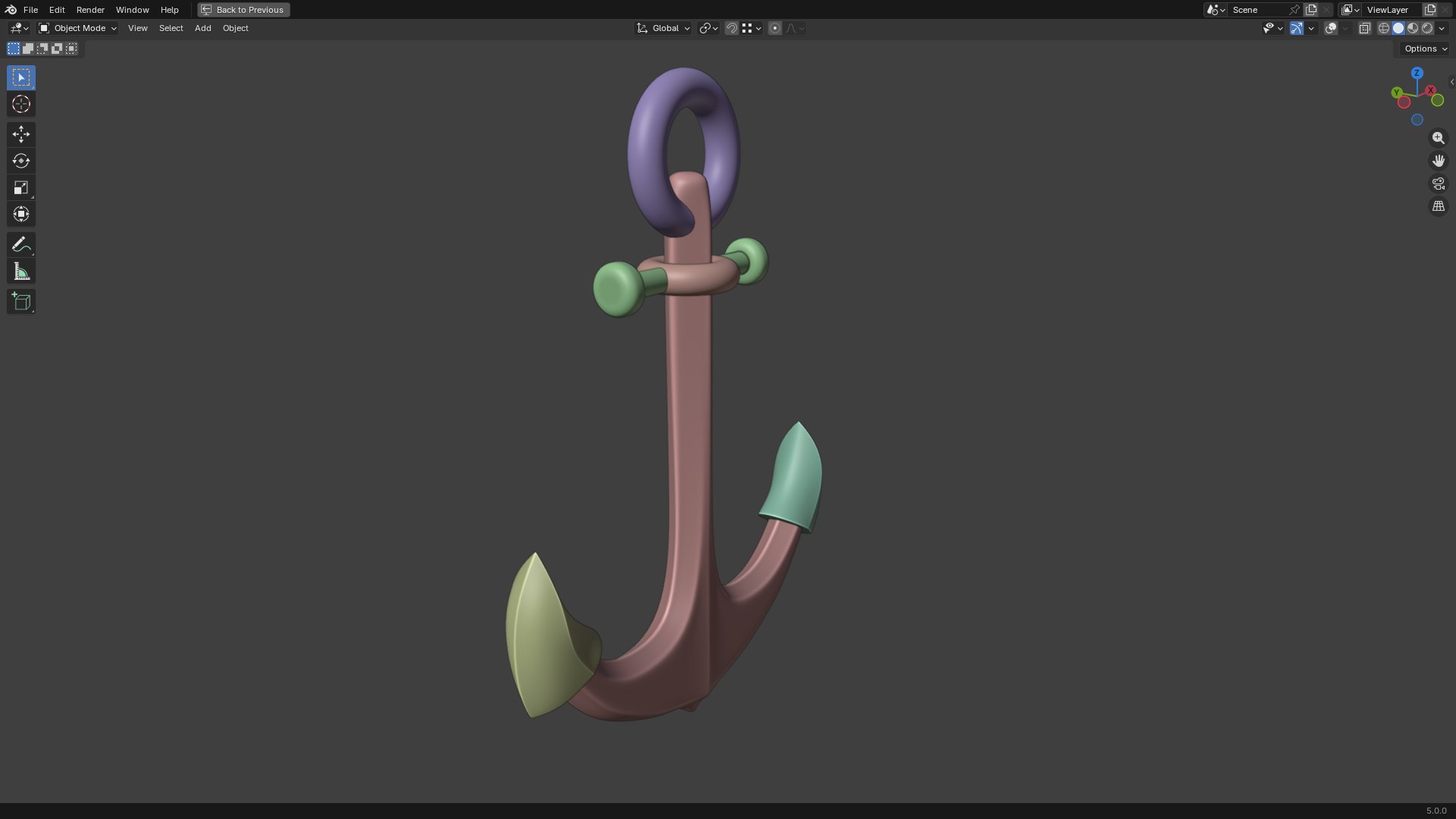Click the Z axis on navigation gizmo
This screenshot has width=1456, height=819.
tap(1417, 73)
